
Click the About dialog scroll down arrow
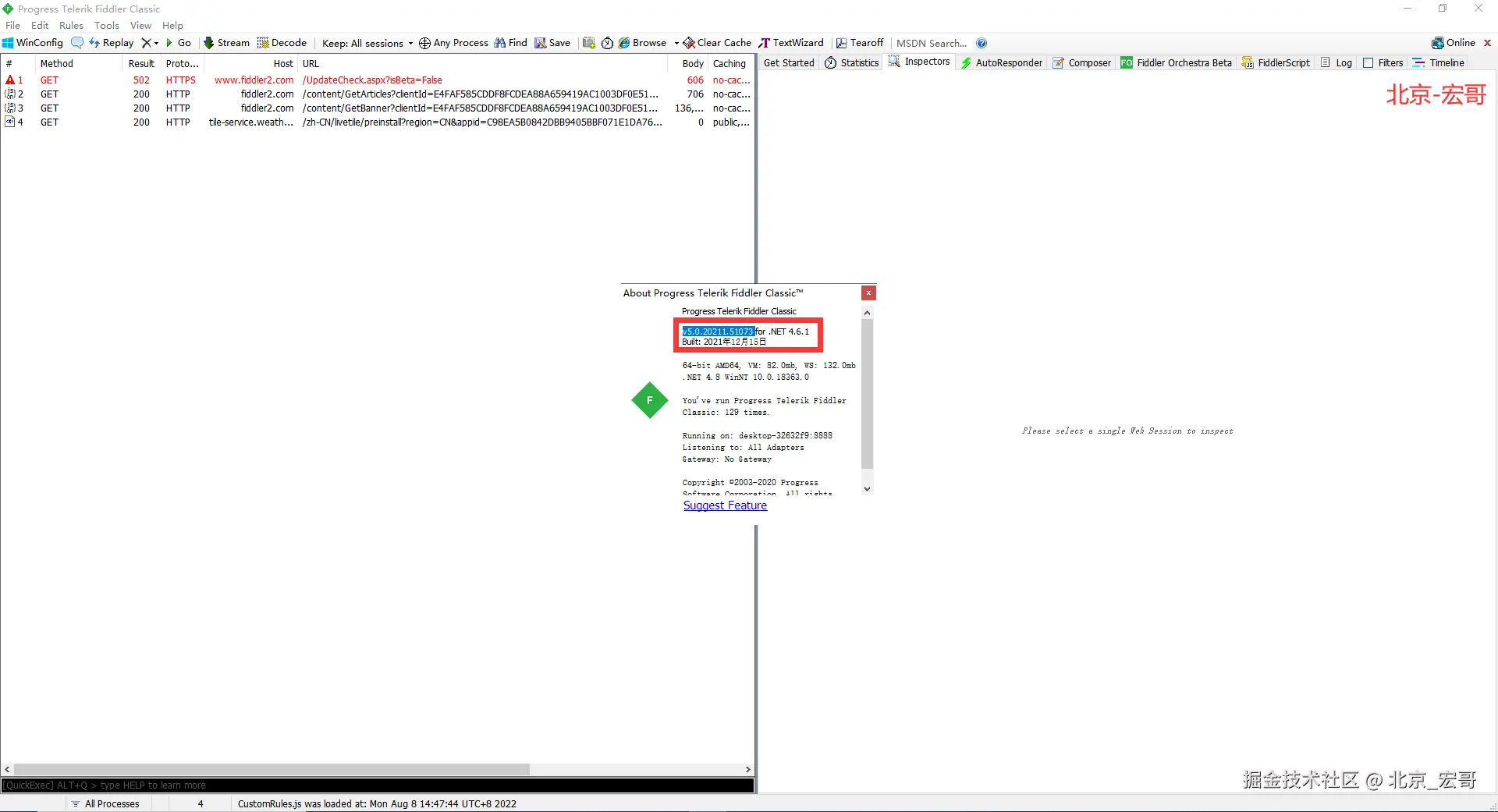pos(867,489)
